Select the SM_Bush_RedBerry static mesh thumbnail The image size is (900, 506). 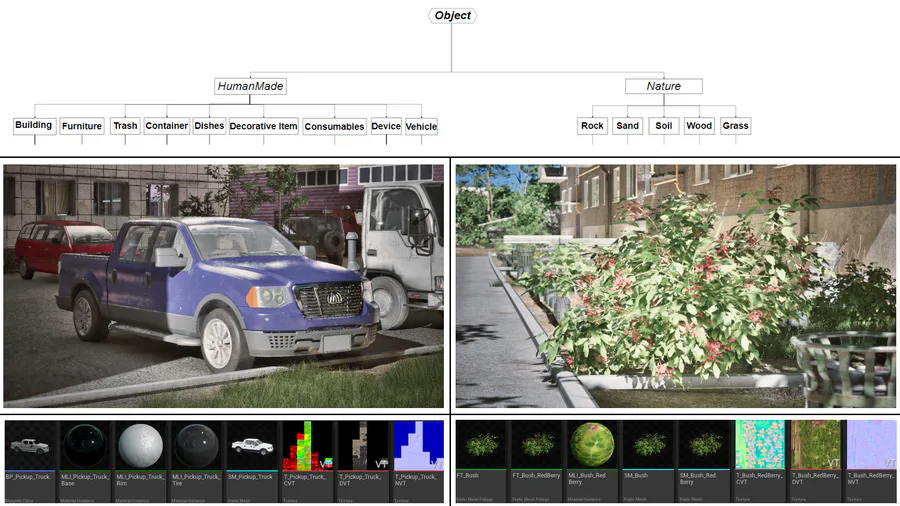[704, 445]
